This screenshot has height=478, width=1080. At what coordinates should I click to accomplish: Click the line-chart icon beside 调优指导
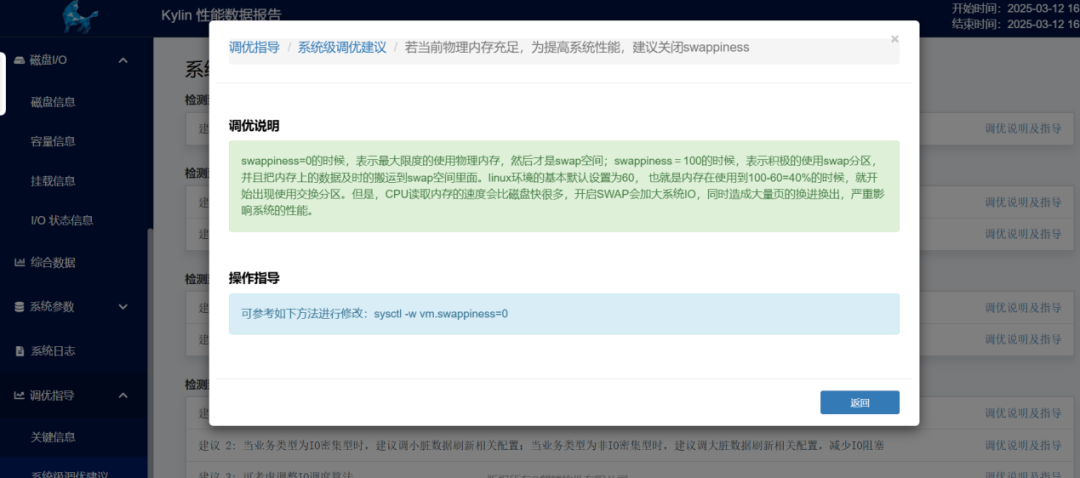point(19,395)
